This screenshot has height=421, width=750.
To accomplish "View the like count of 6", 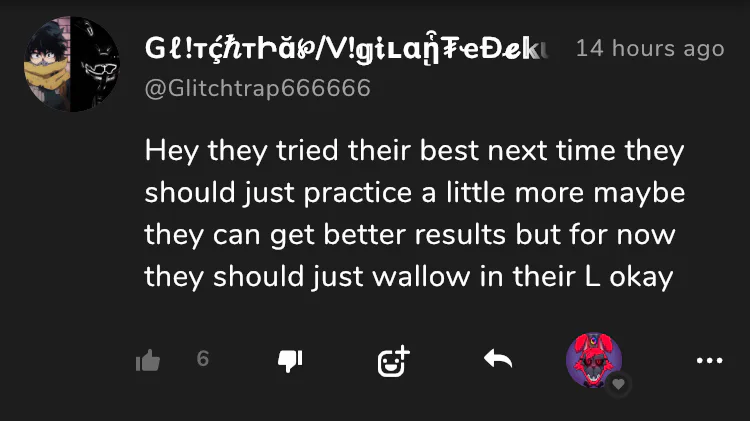I will (x=203, y=358).
